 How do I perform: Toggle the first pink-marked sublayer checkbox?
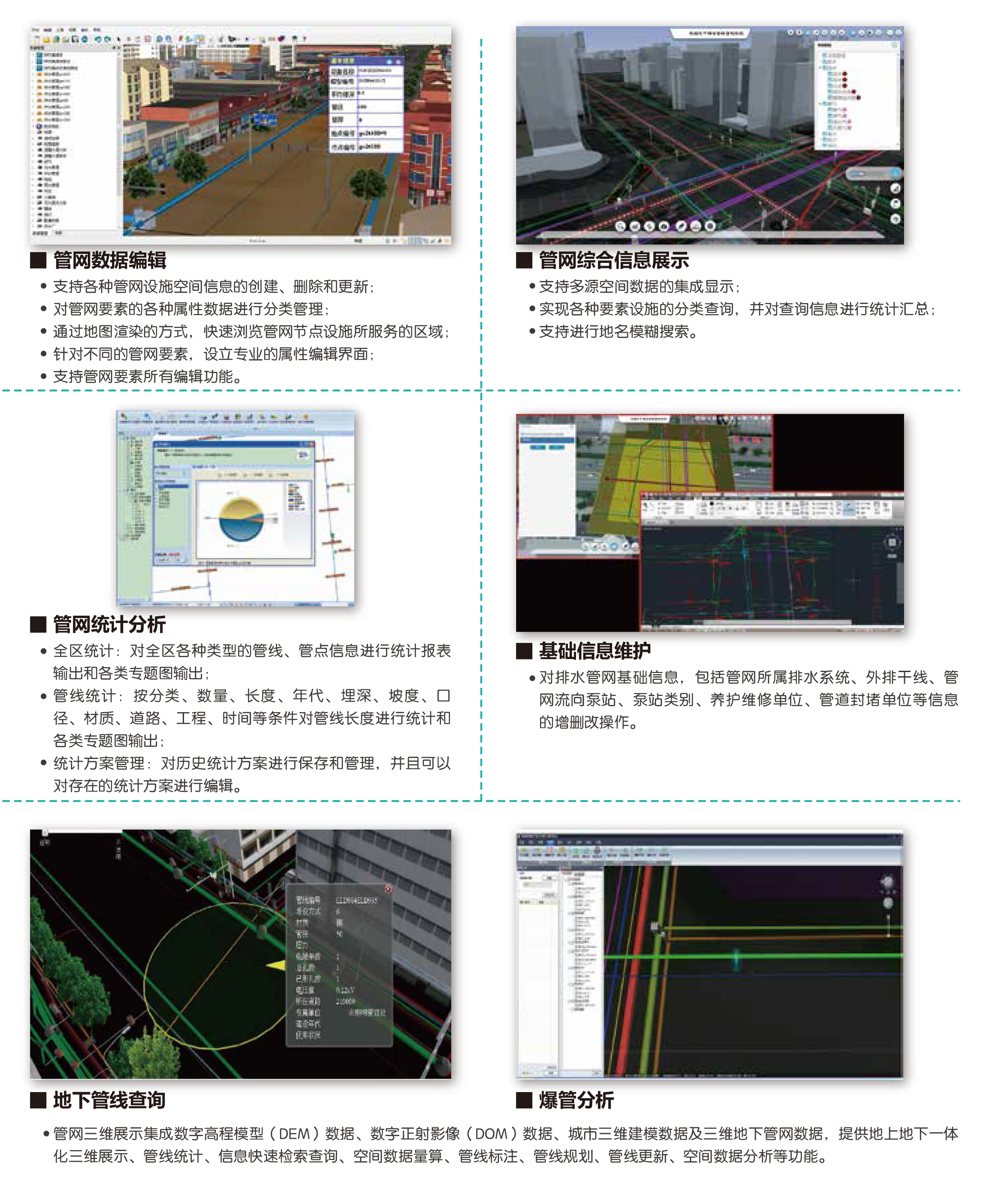[830, 109]
